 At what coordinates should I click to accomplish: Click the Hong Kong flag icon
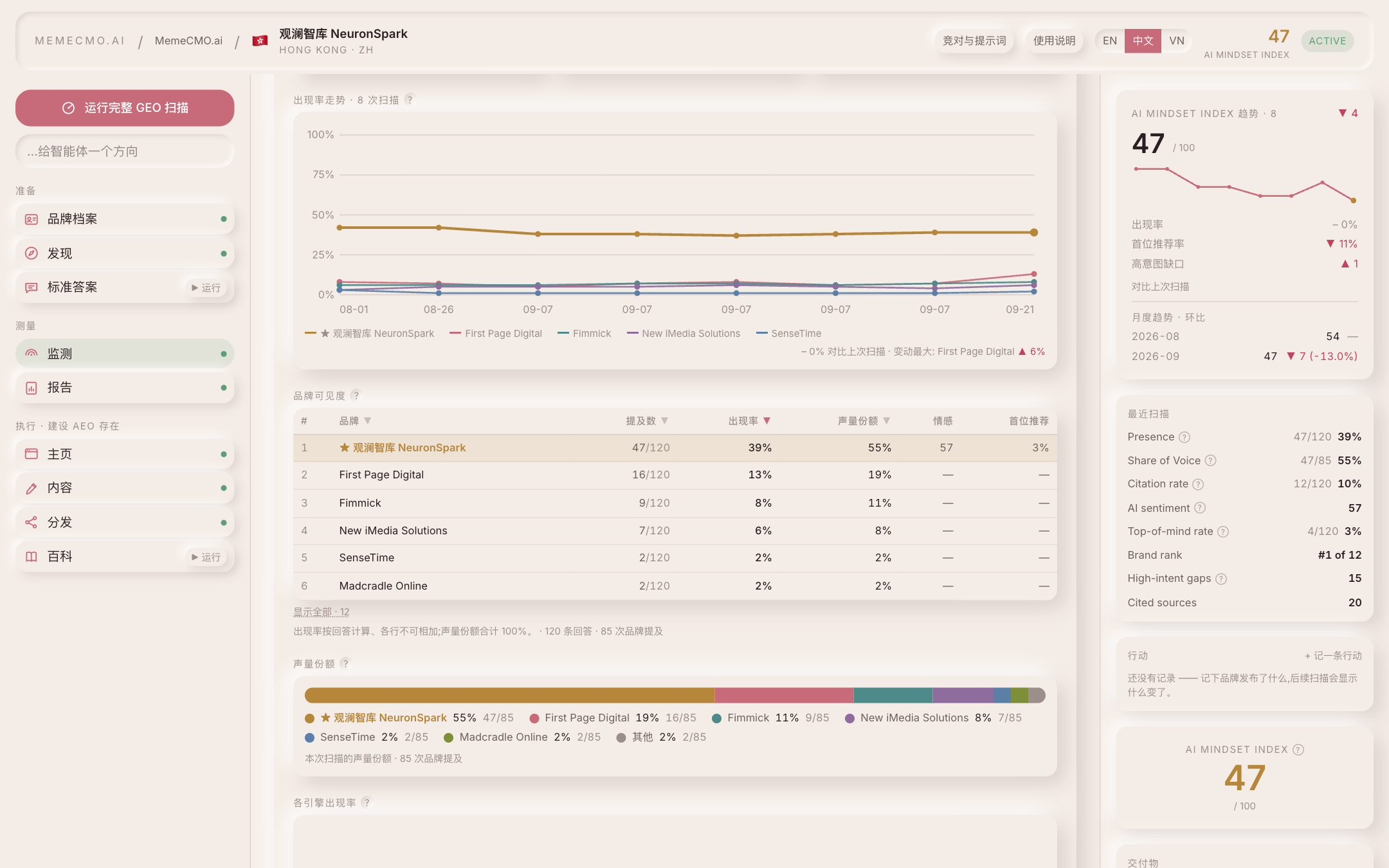[260, 41]
